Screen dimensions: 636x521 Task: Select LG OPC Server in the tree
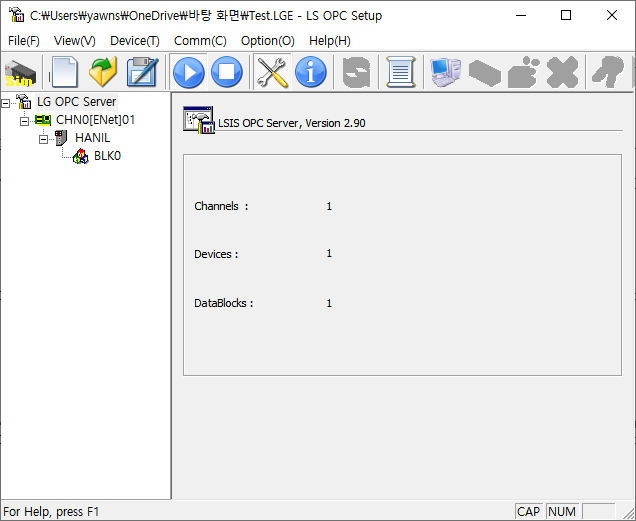click(x=76, y=102)
